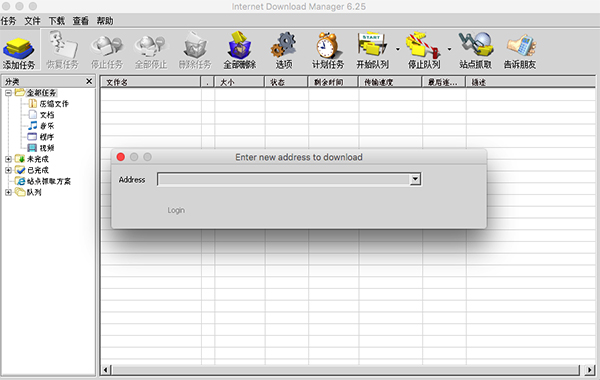Select 视频 category
The image size is (600, 380).
tap(47, 148)
